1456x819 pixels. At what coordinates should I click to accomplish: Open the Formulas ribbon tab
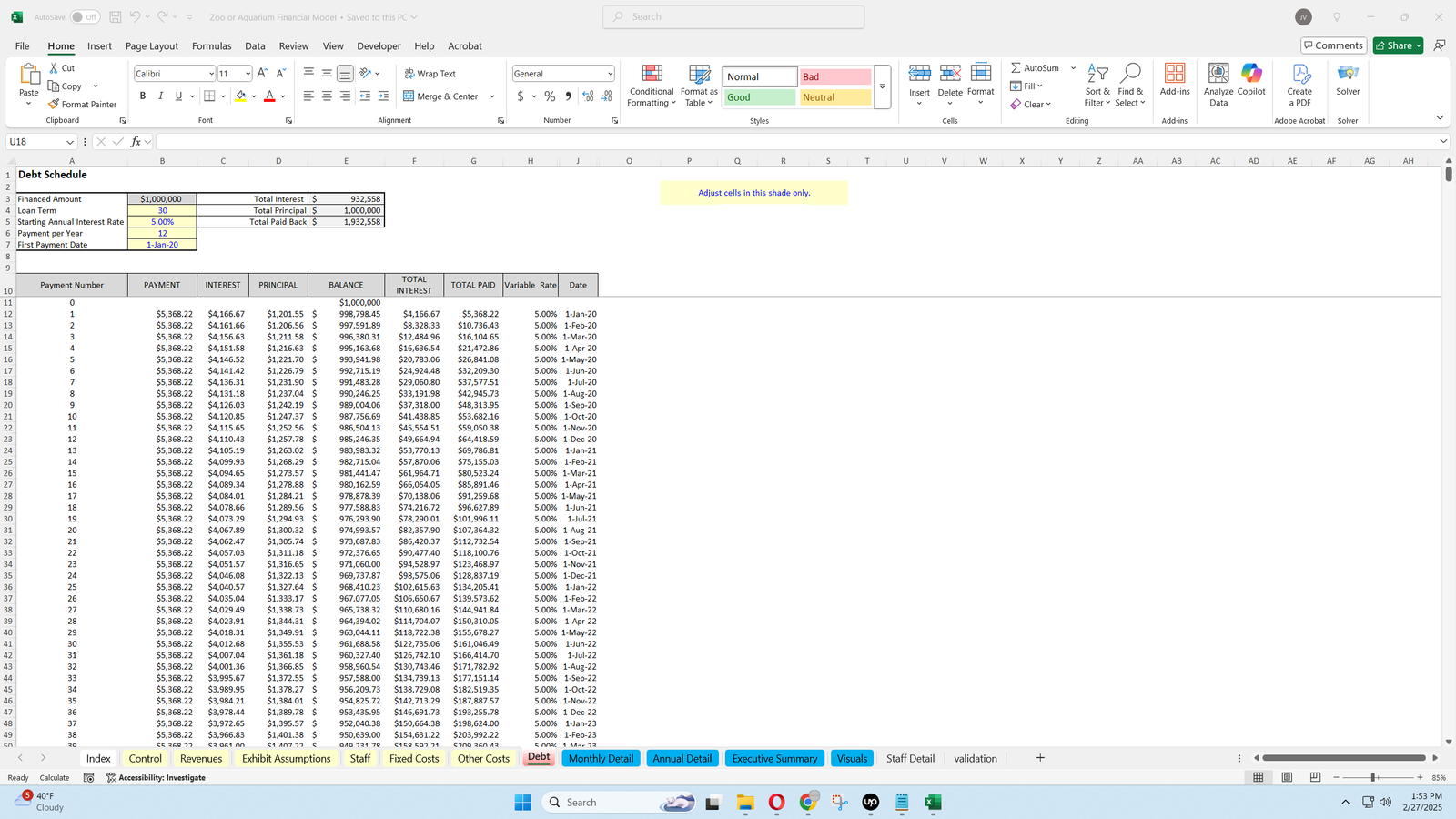click(211, 46)
